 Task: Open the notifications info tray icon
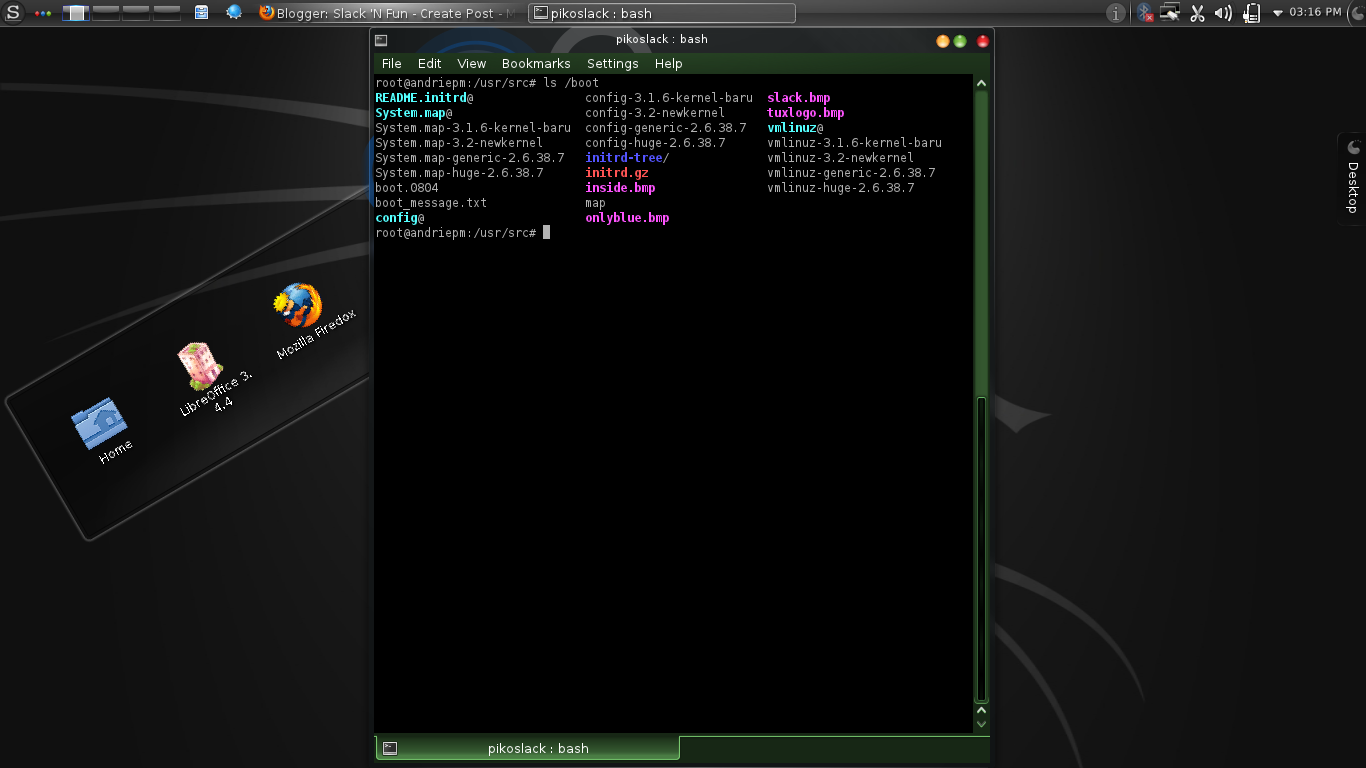click(x=1116, y=13)
